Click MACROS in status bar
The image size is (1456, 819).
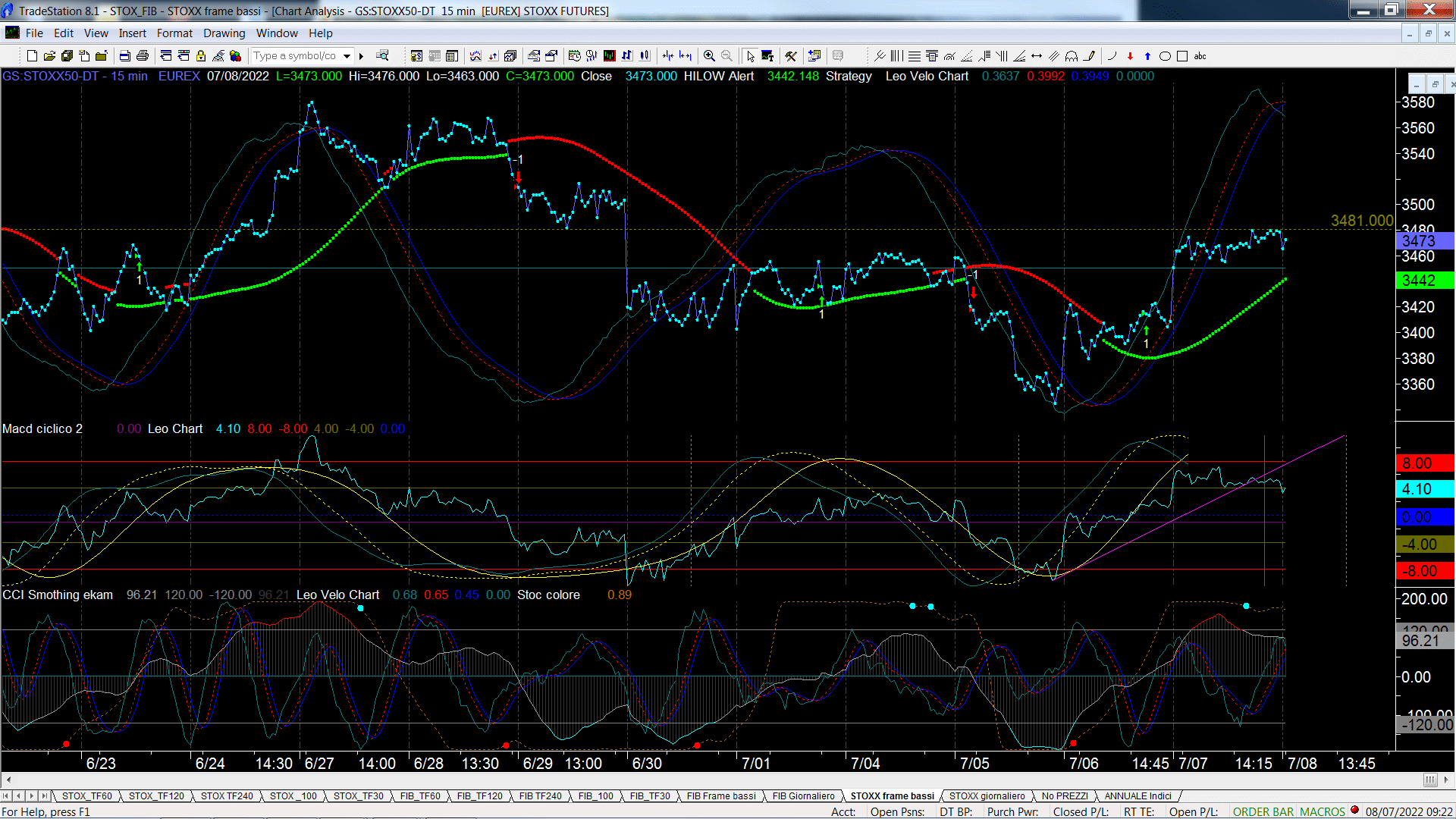pyautogui.click(x=1322, y=812)
